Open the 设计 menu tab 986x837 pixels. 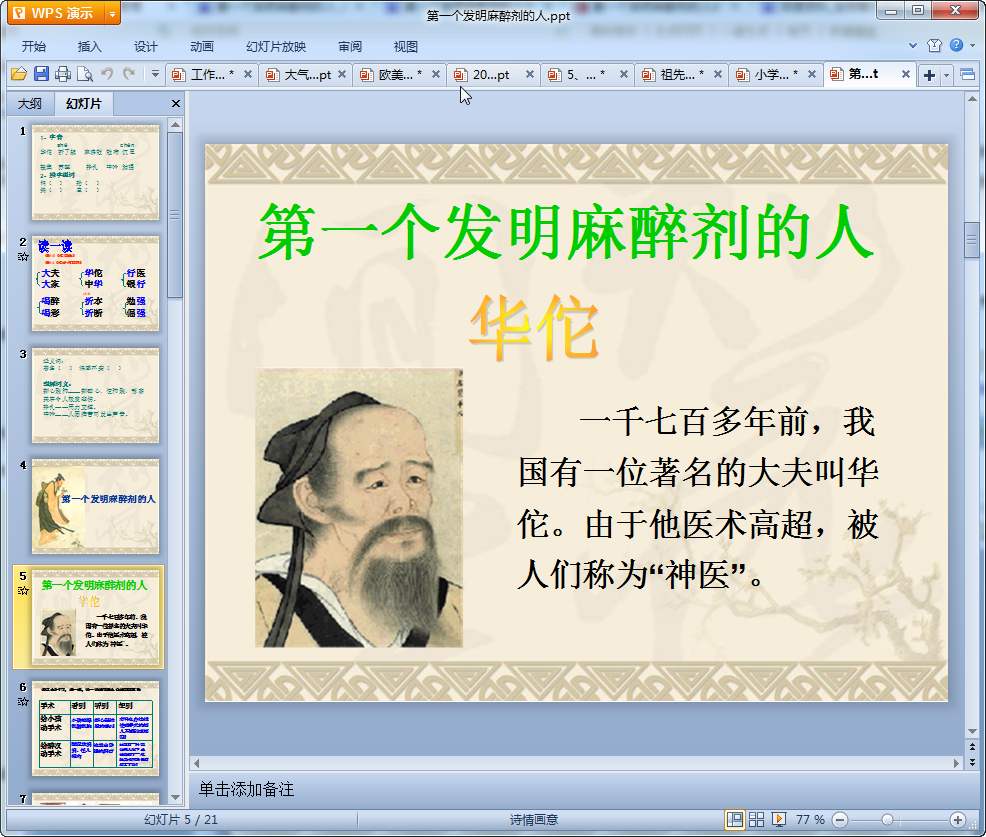tap(145, 47)
